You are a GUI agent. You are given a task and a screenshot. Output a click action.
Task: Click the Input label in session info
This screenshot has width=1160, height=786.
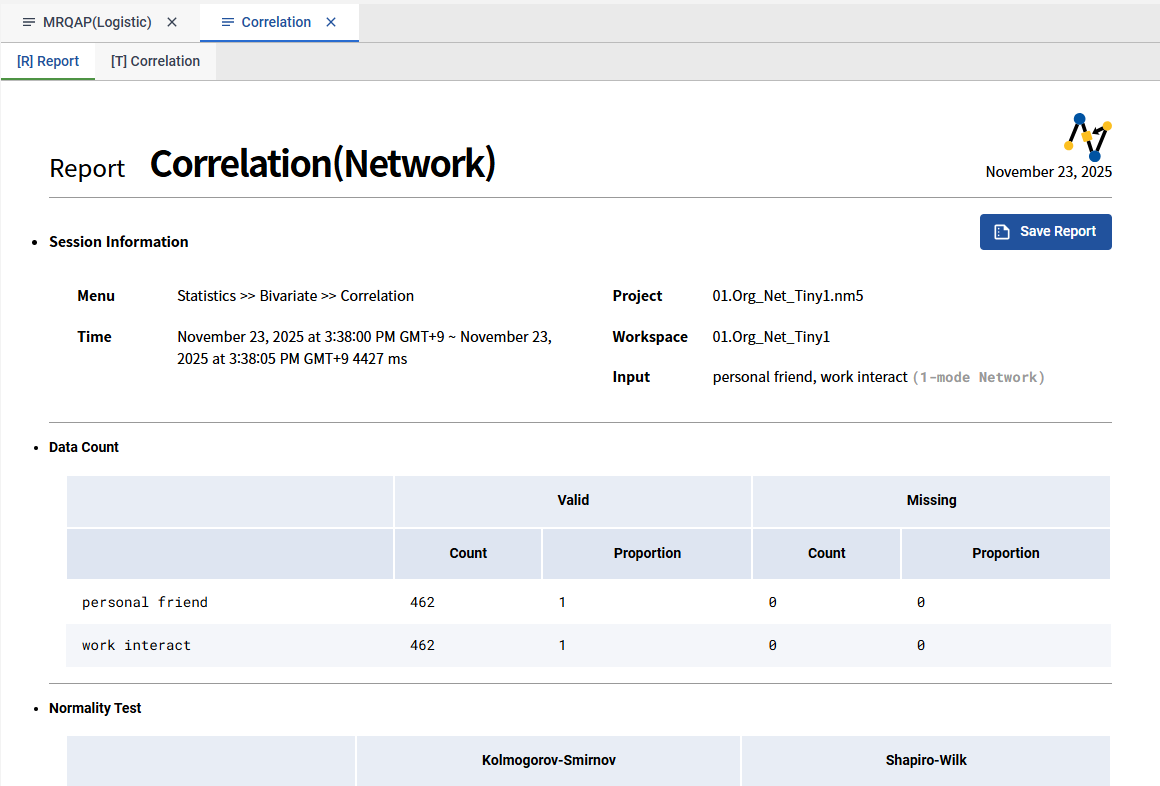click(x=631, y=377)
